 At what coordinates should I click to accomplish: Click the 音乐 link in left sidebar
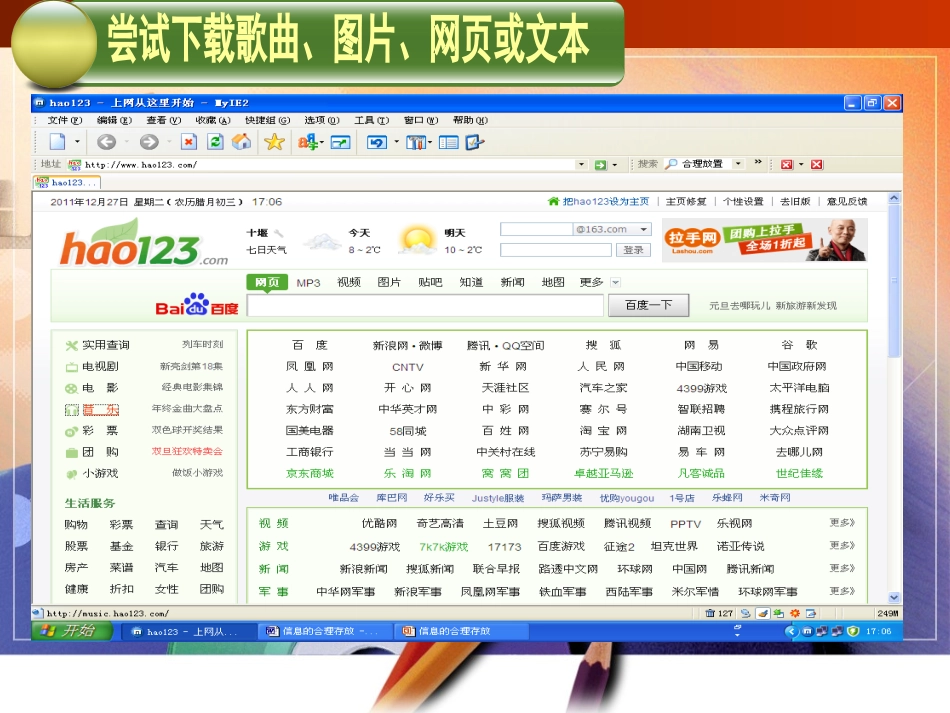(x=101, y=410)
